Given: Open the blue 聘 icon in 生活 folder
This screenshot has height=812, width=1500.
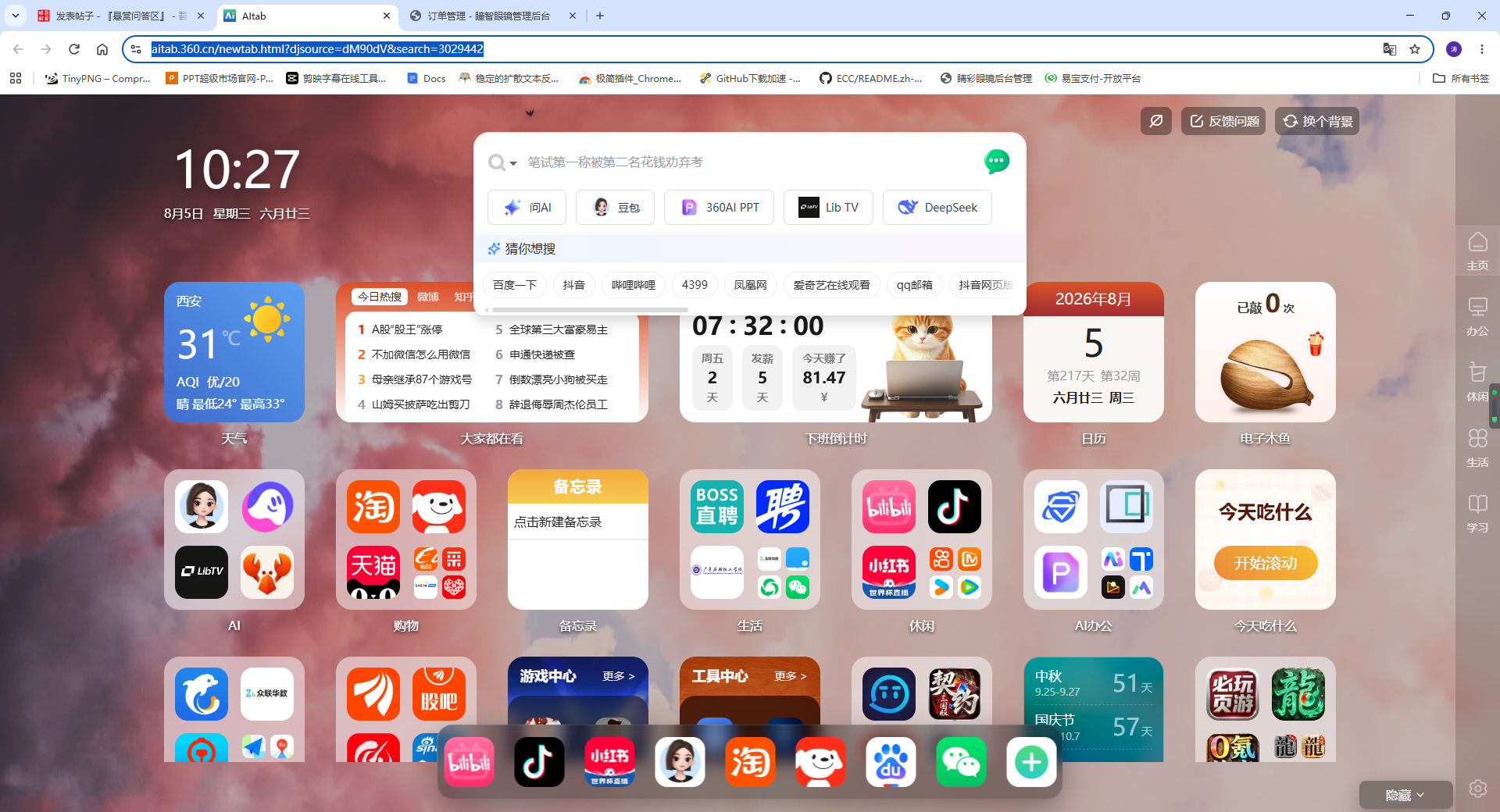Looking at the screenshot, I should pos(783,506).
